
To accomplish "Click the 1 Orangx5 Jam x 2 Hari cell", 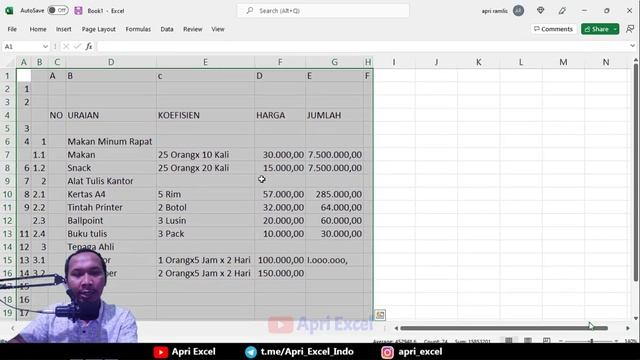I will 205,260.
